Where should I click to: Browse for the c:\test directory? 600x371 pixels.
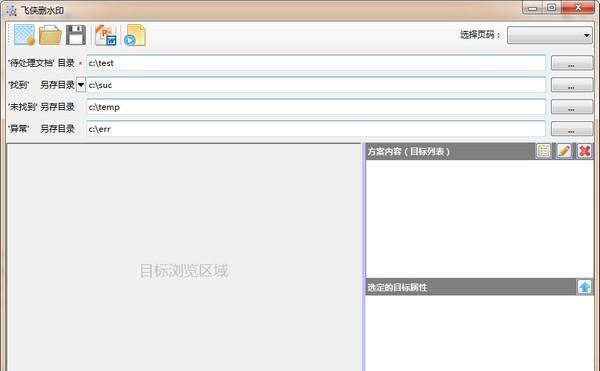click(572, 63)
